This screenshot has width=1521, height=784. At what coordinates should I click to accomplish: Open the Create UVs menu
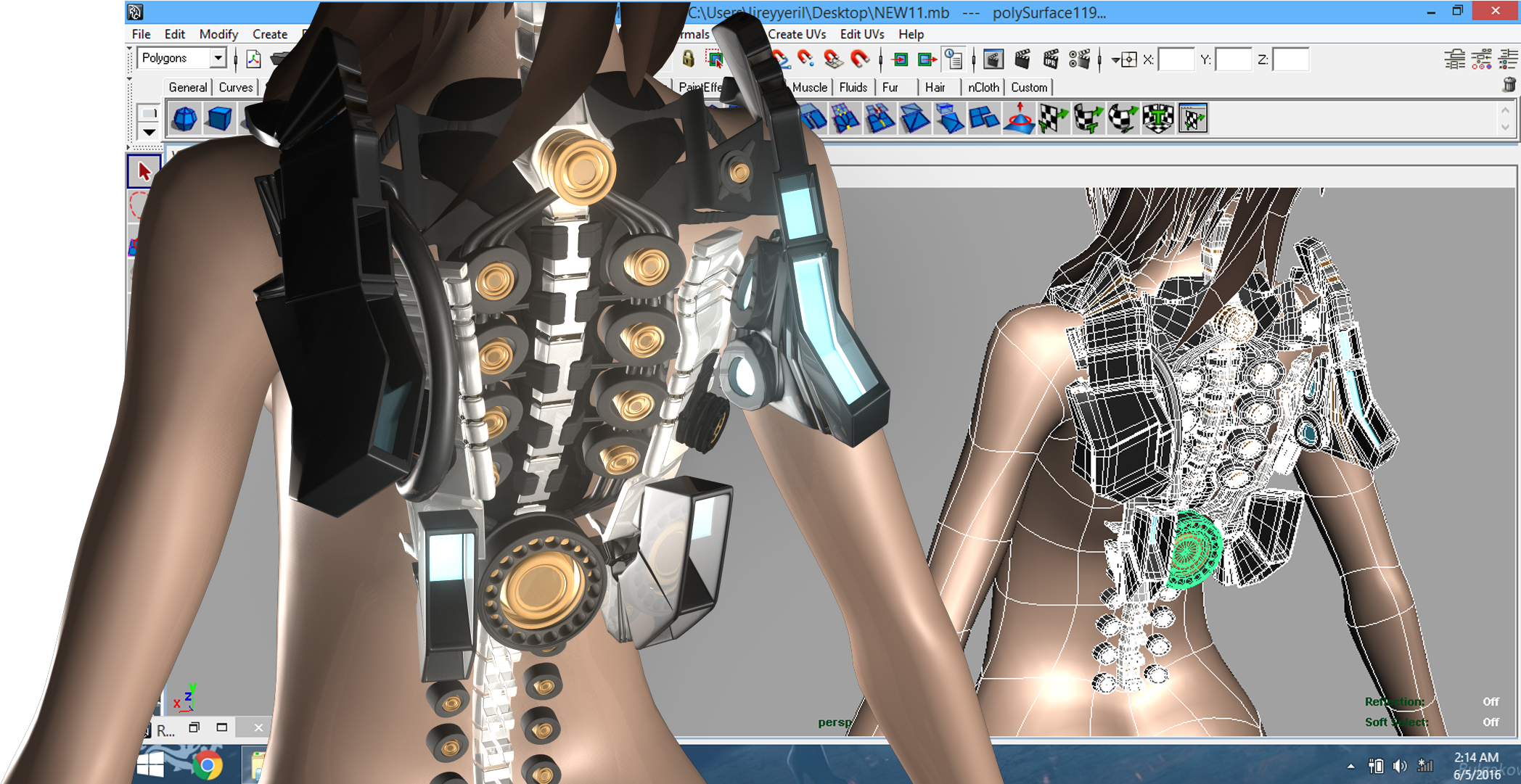point(797,34)
